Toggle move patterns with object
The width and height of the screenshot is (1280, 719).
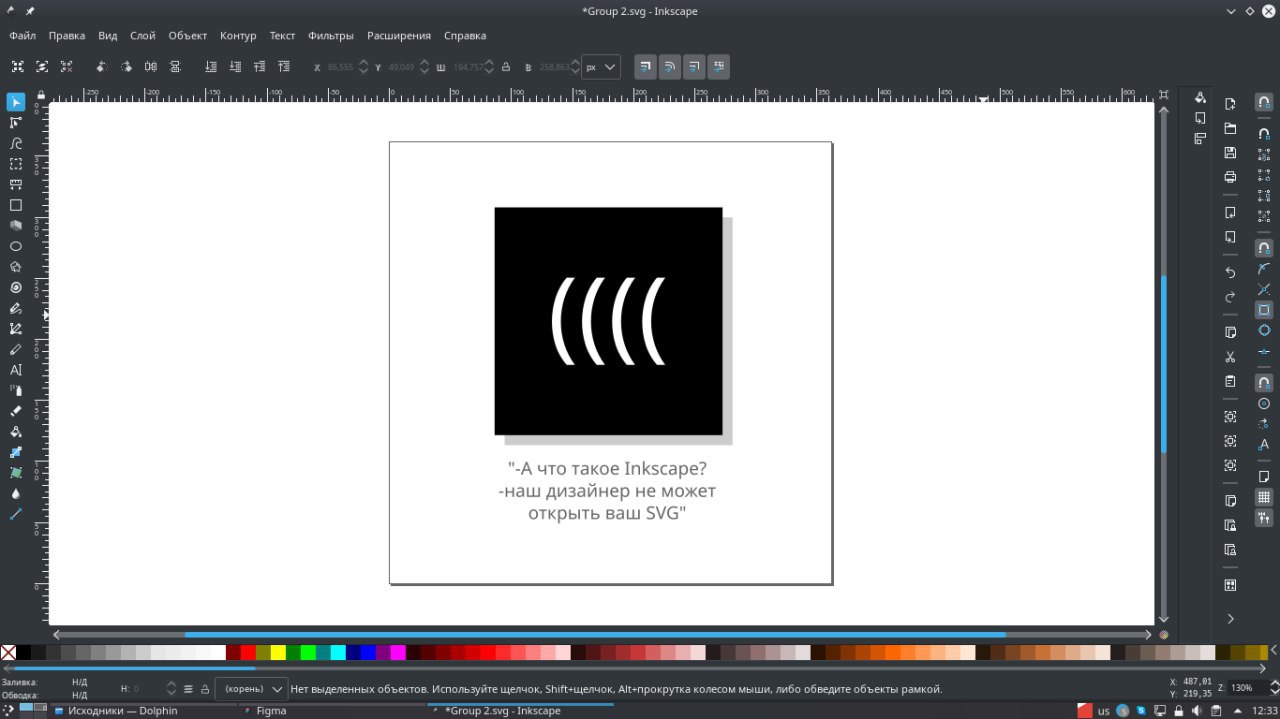(718, 67)
